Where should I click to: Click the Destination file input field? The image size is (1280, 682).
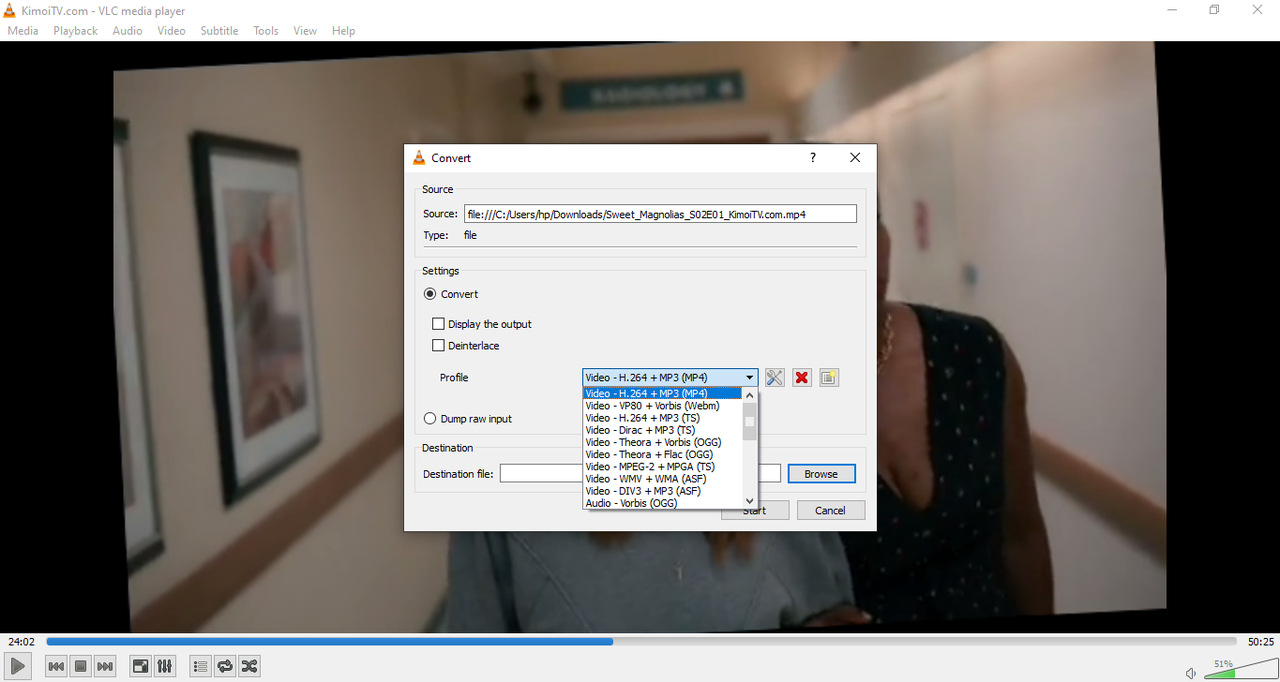640,473
